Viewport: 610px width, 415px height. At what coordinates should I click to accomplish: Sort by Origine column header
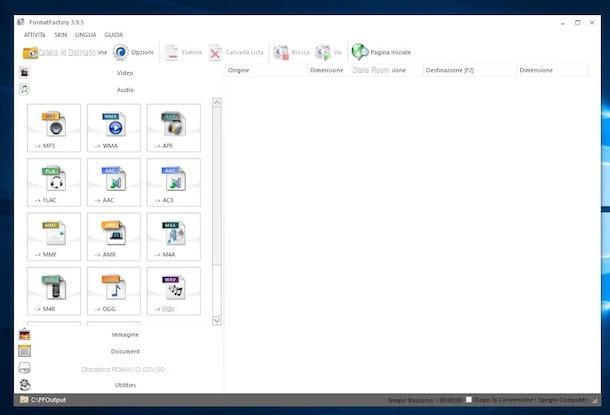pyautogui.click(x=266, y=70)
